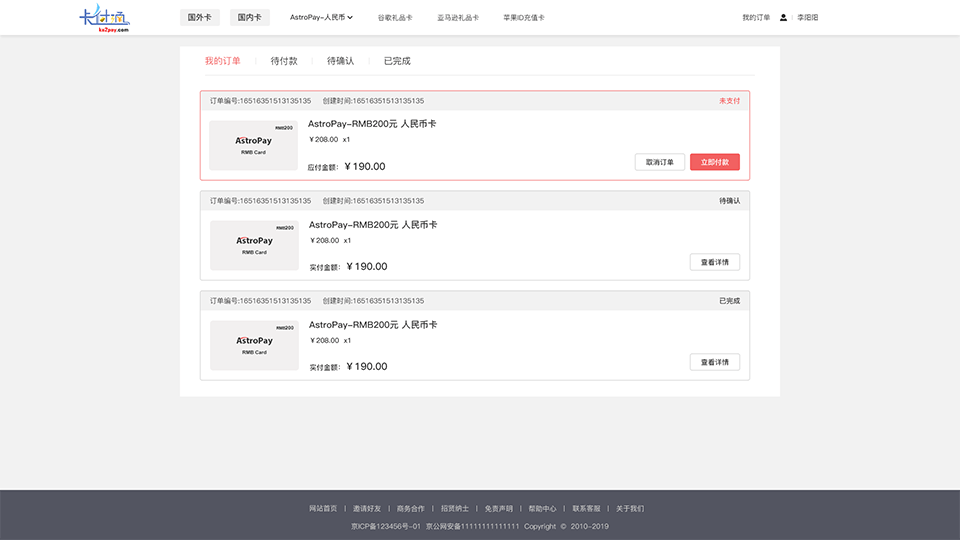Screen dimensions: 960x540
Task: Click the 待确认 status label in the order header
Action: pyautogui.click(x=729, y=201)
